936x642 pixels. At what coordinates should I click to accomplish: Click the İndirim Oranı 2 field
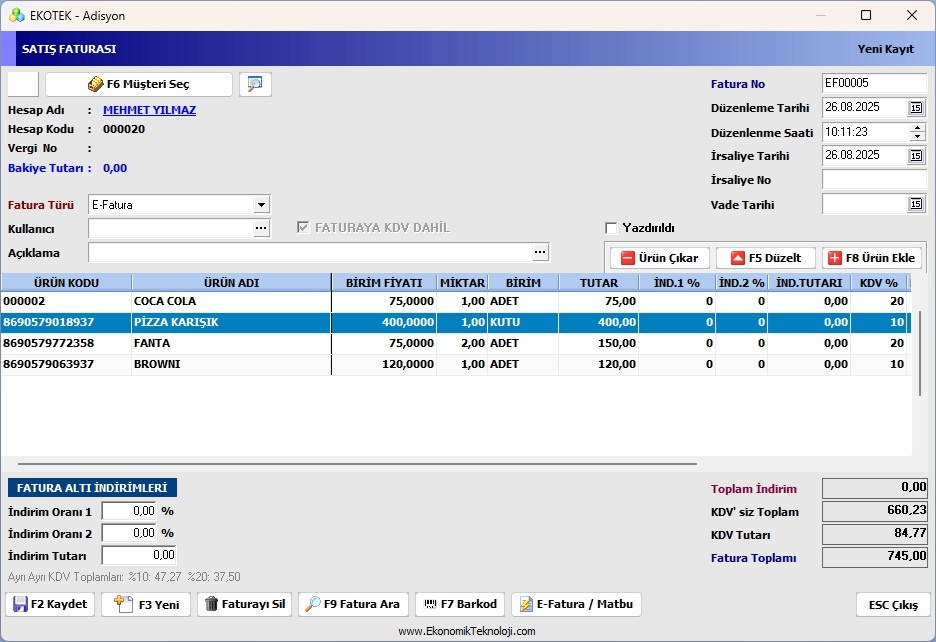(129, 533)
